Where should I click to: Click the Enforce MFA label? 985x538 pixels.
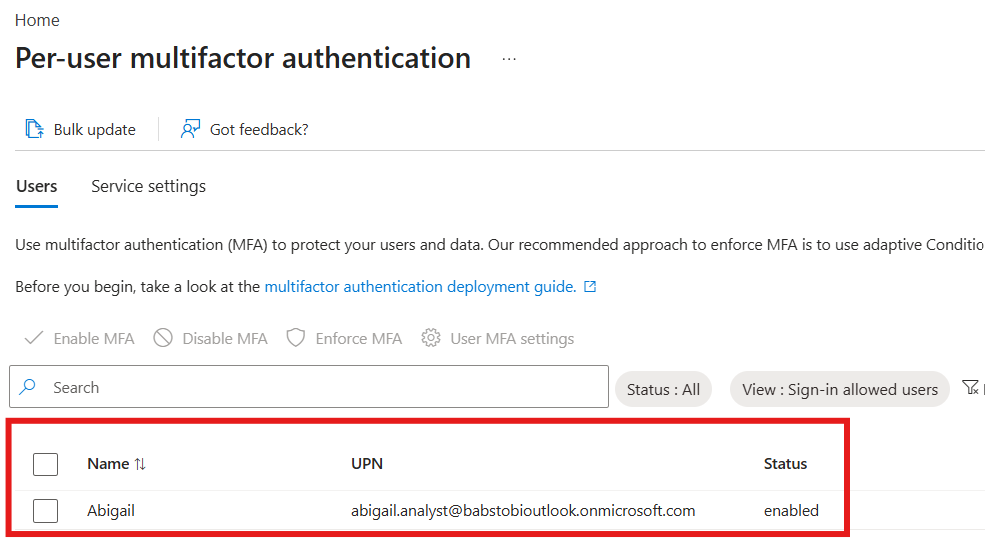[359, 339]
